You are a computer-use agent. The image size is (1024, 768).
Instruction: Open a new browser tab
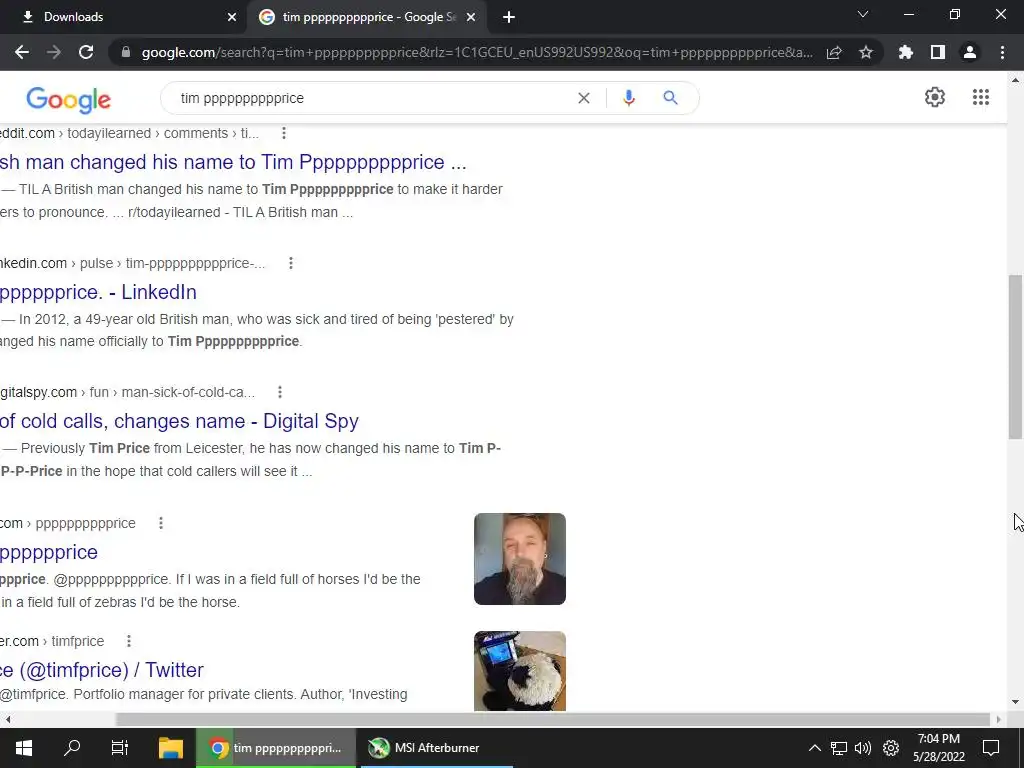(x=509, y=17)
